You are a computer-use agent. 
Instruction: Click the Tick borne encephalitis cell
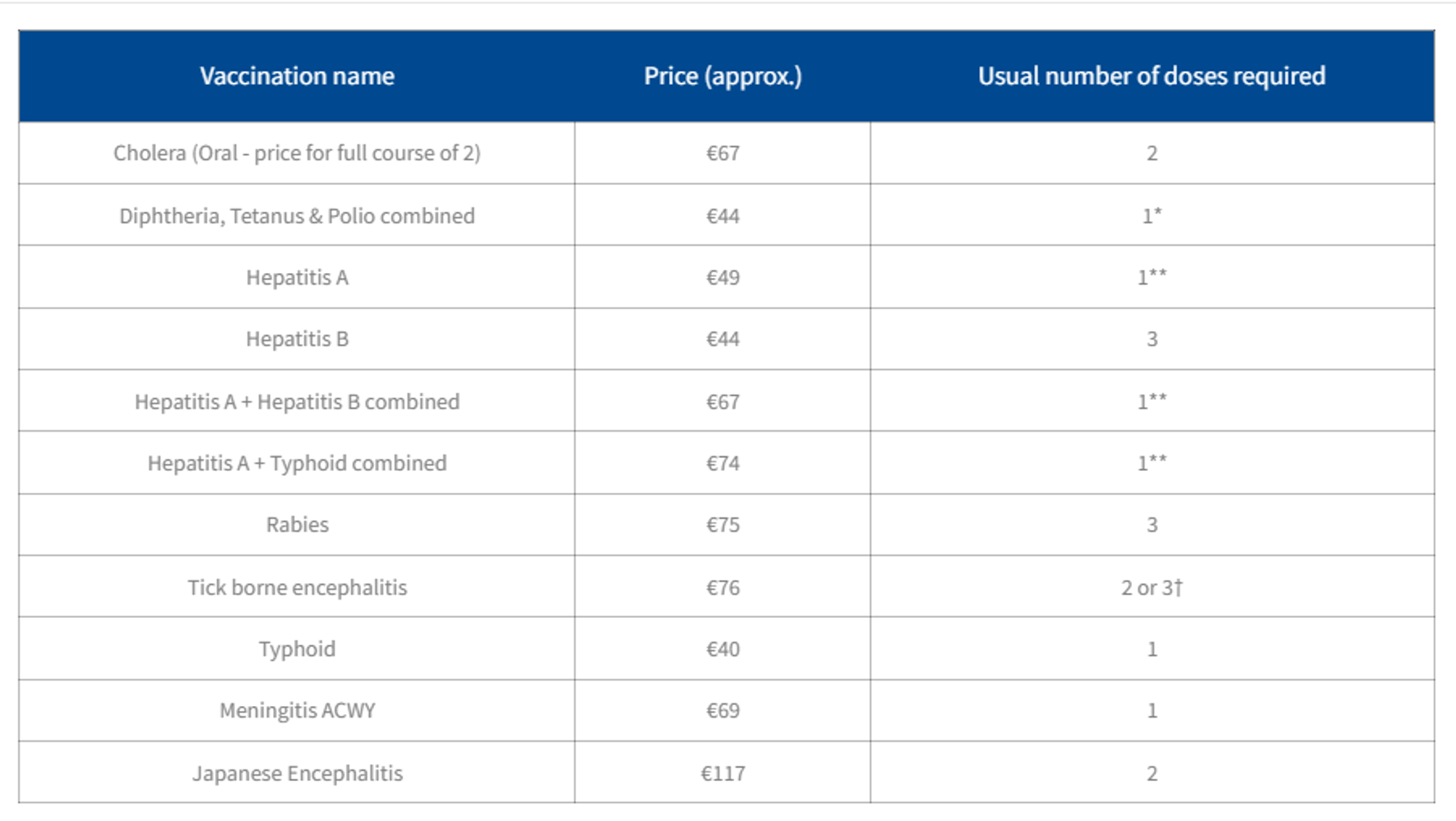pos(297,587)
